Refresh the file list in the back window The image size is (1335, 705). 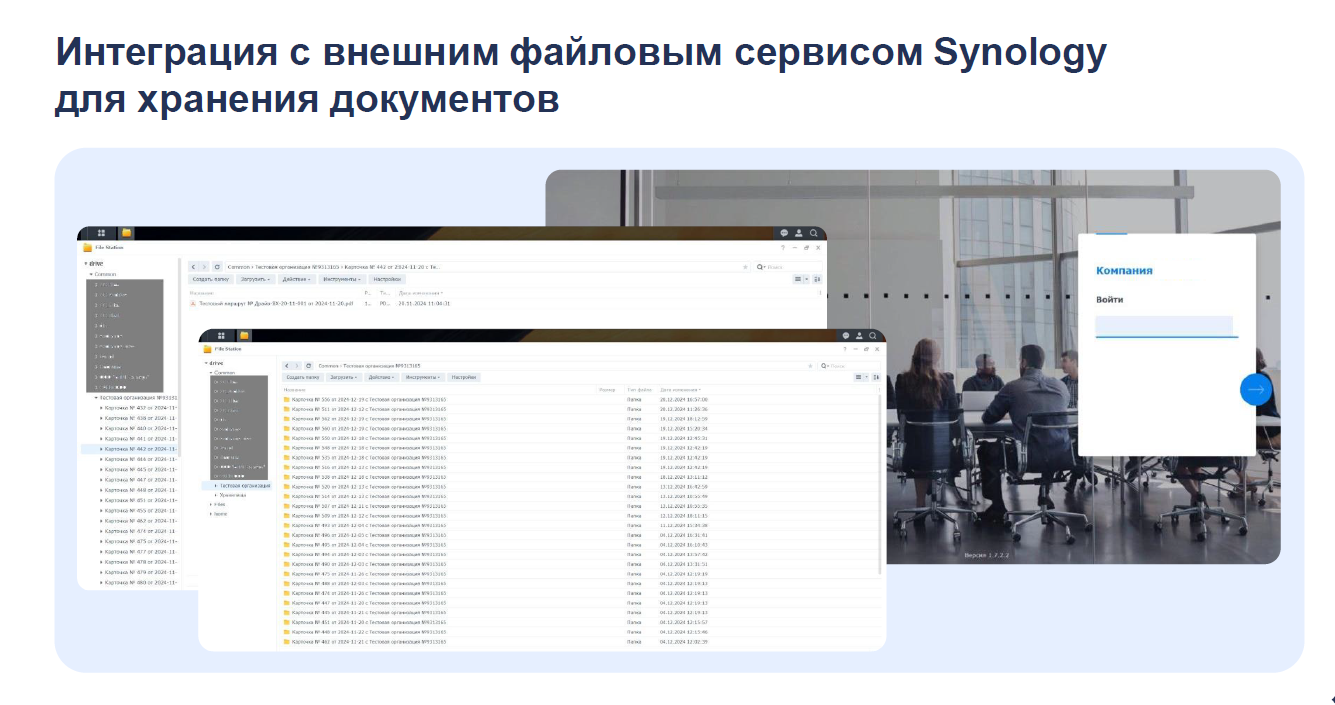pyautogui.click(x=217, y=267)
